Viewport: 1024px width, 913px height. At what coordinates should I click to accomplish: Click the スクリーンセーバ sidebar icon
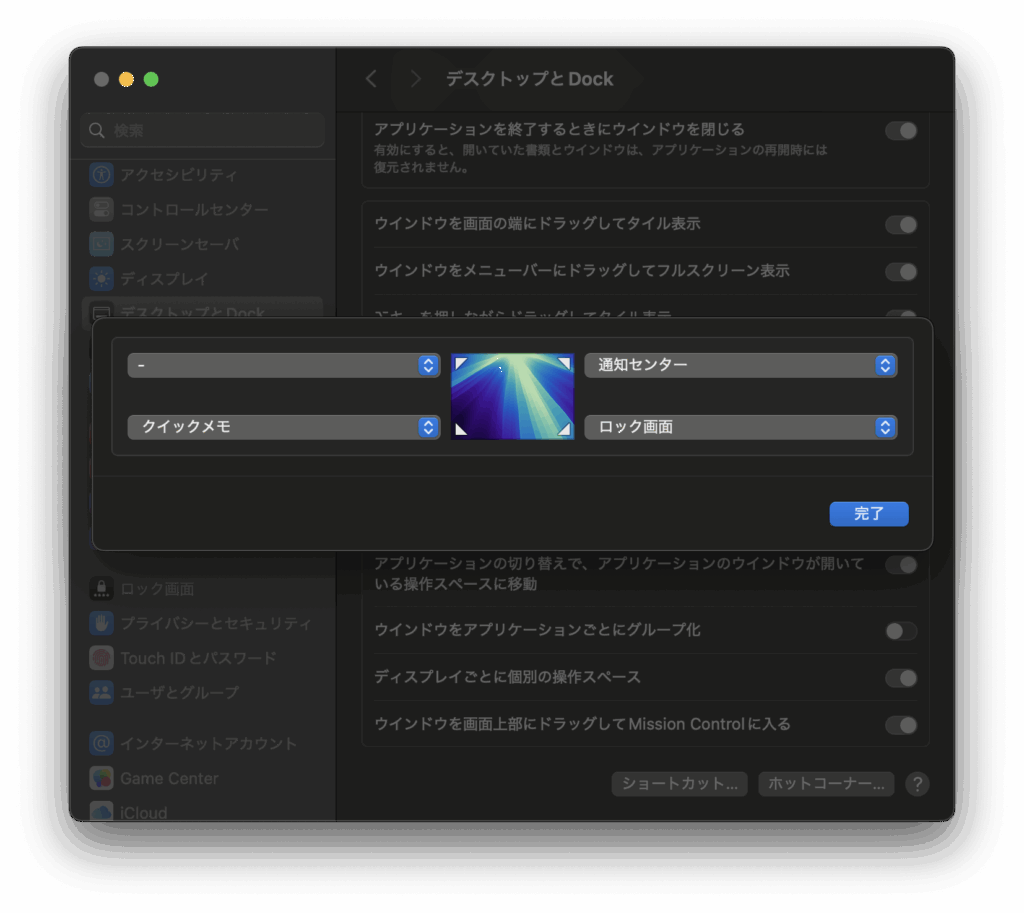tap(101, 244)
